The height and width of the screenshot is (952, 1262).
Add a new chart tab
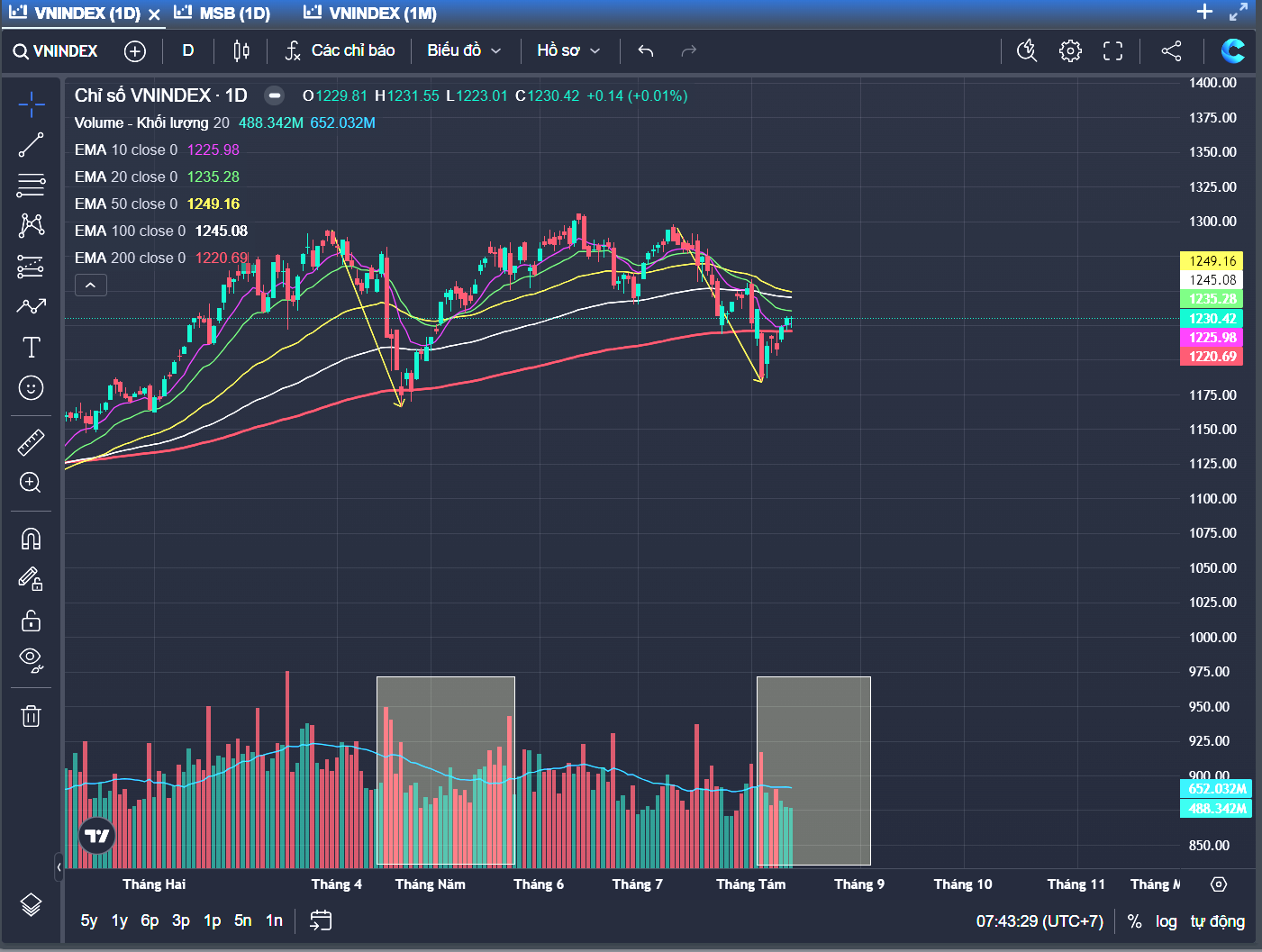point(1204,12)
